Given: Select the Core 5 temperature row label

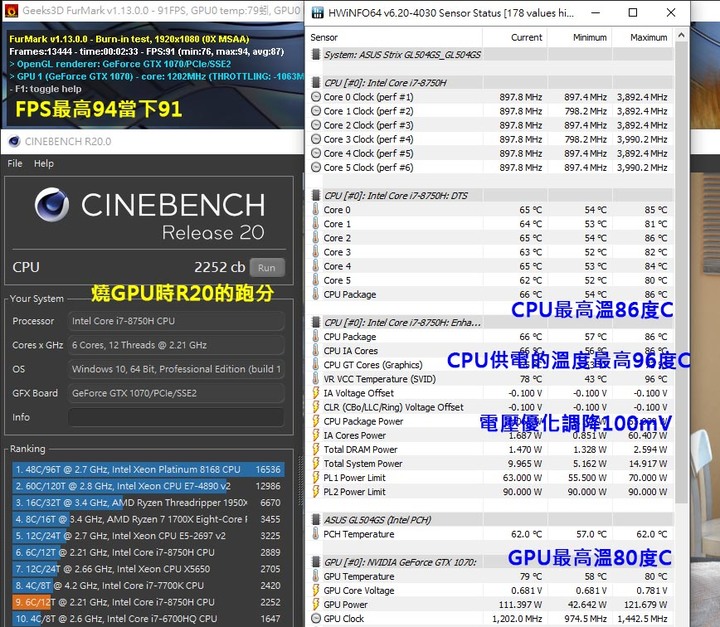Looking at the screenshot, I should click(337, 280).
